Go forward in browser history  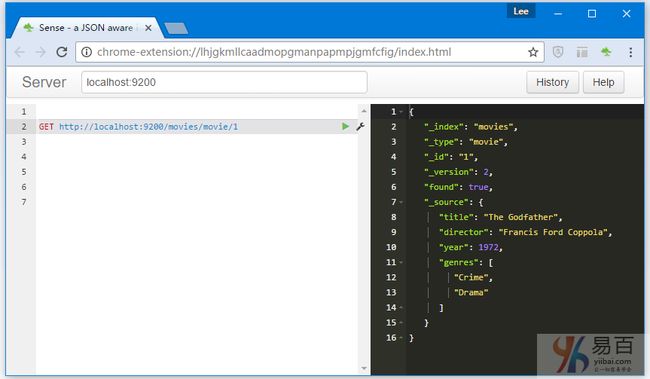[40, 52]
